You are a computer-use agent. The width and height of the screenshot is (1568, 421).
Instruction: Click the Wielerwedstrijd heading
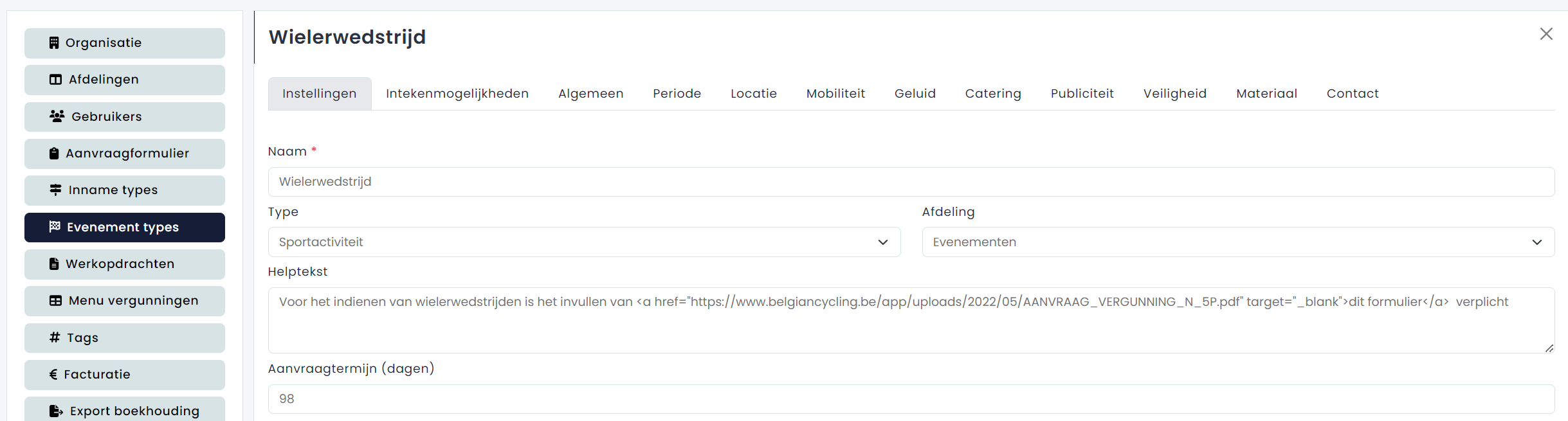click(x=347, y=37)
